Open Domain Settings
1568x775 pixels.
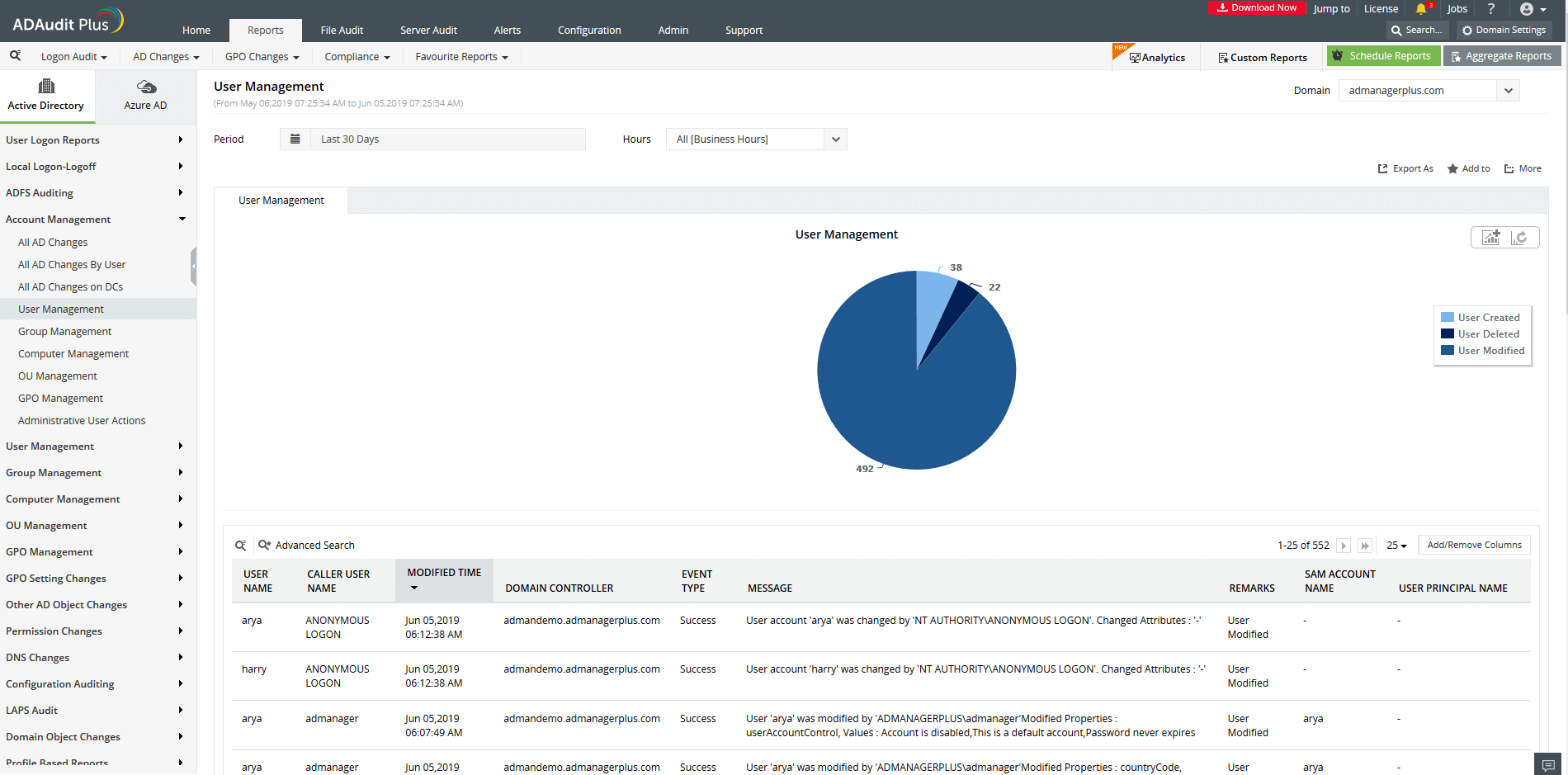tap(1504, 30)
